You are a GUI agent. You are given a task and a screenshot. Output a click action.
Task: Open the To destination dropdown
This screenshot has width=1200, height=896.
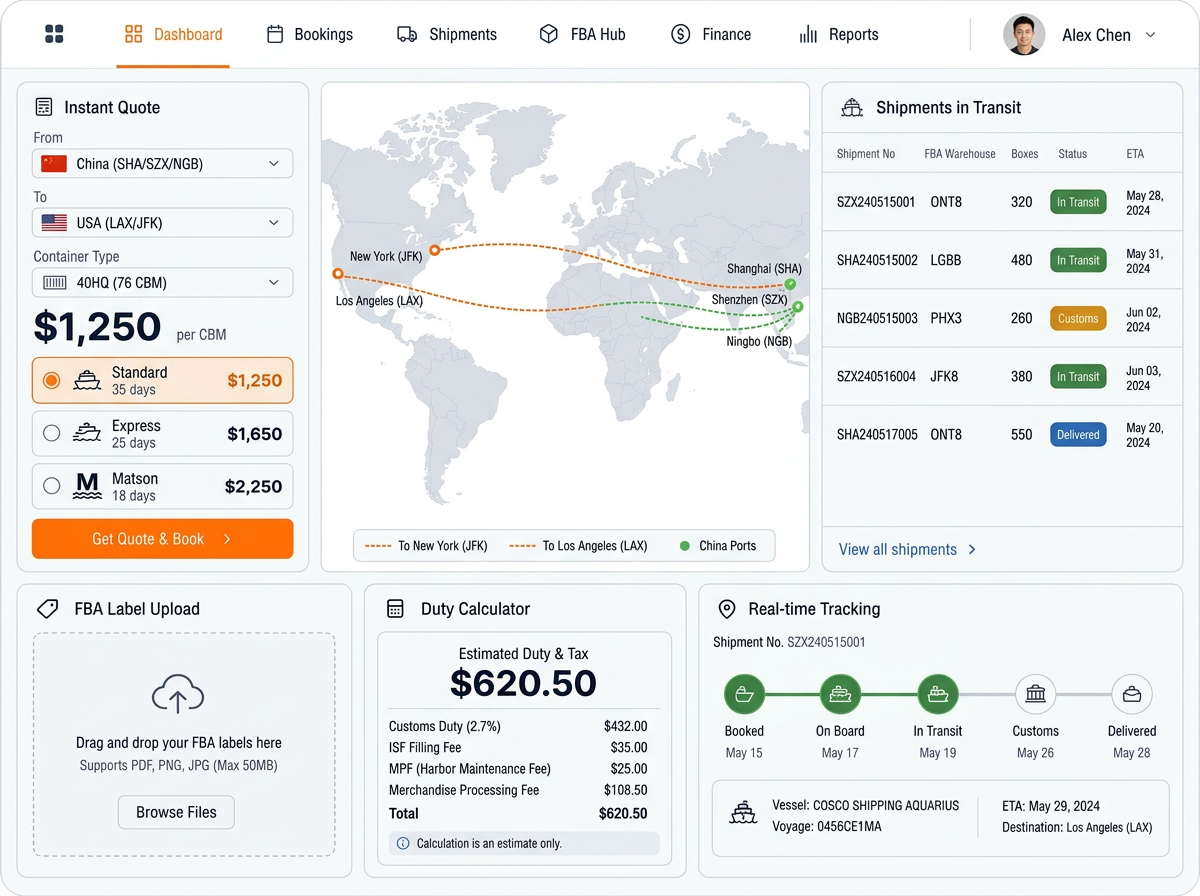coord(163,223)
